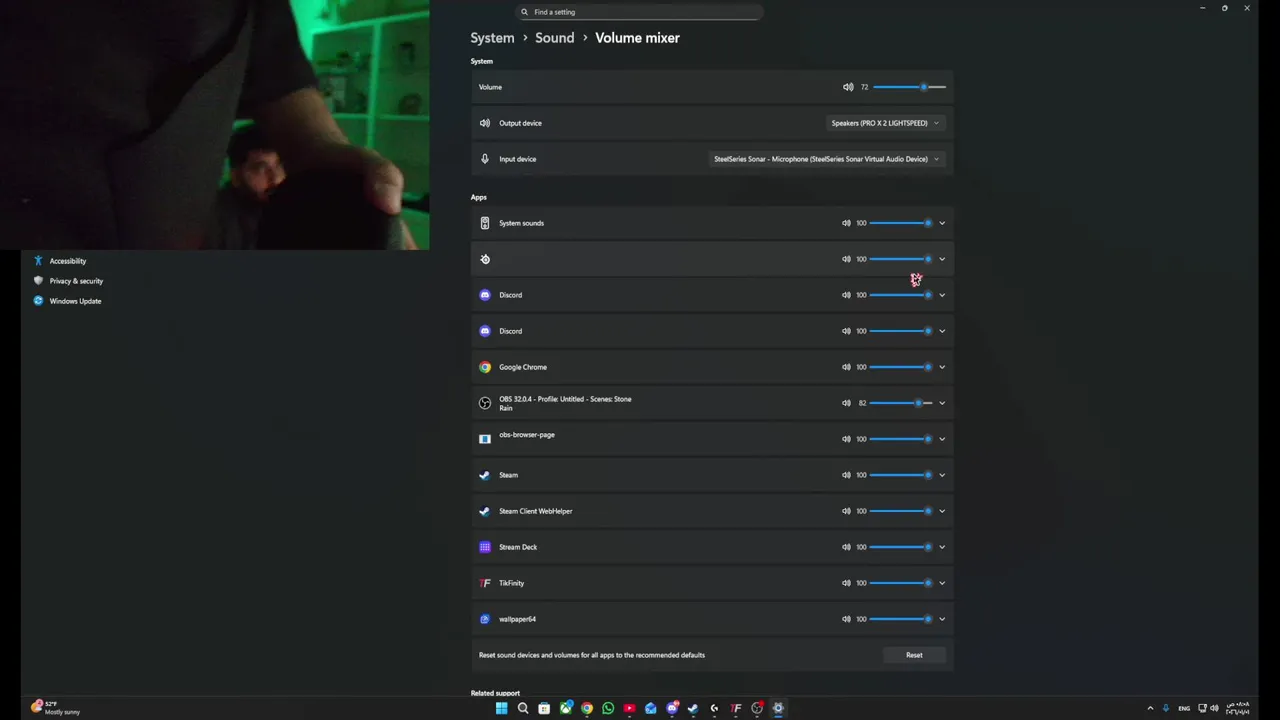Open Logitech G HUB taskbar icon
1280x720 pixels.
[714, 708]
